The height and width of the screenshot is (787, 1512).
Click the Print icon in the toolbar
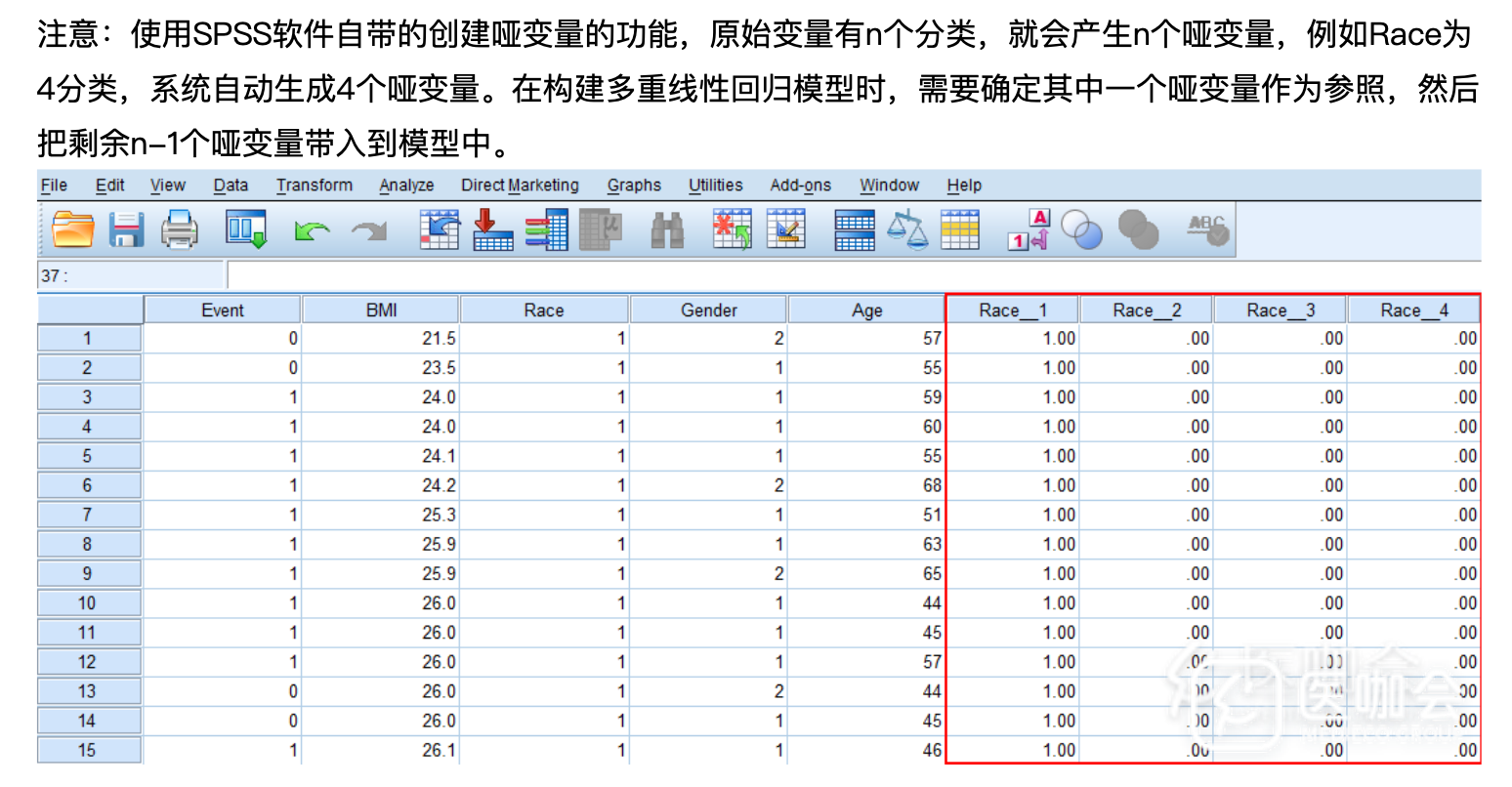pos(180,230)
